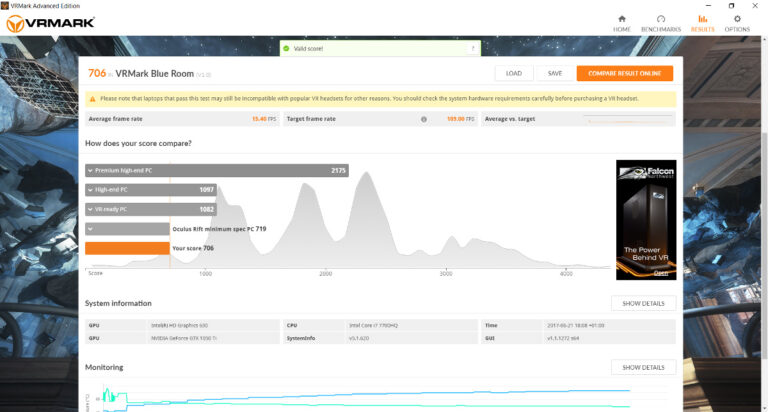The image size is (768, 412).
Task: Click the orange Your score bar
Action: 127,248
